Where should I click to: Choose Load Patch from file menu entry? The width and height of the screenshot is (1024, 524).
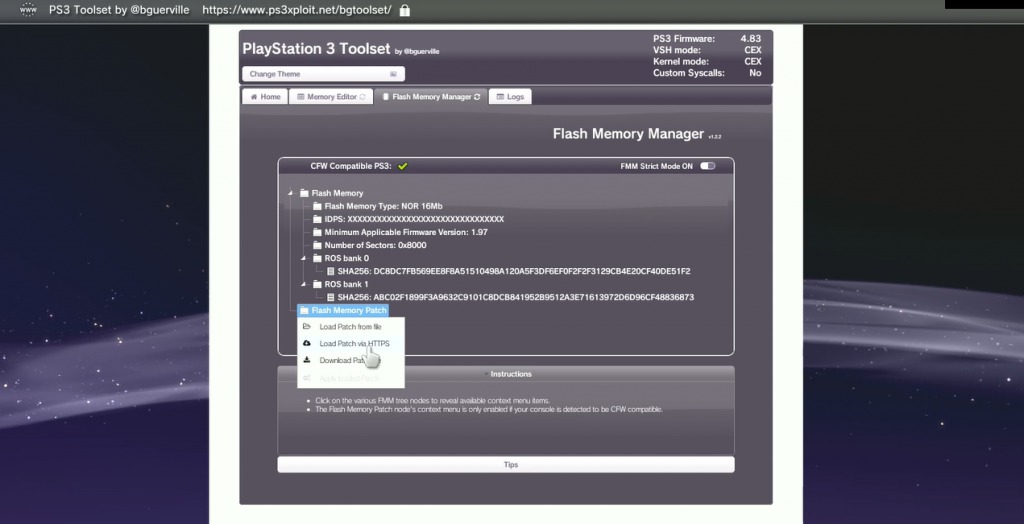click(351, 327)
